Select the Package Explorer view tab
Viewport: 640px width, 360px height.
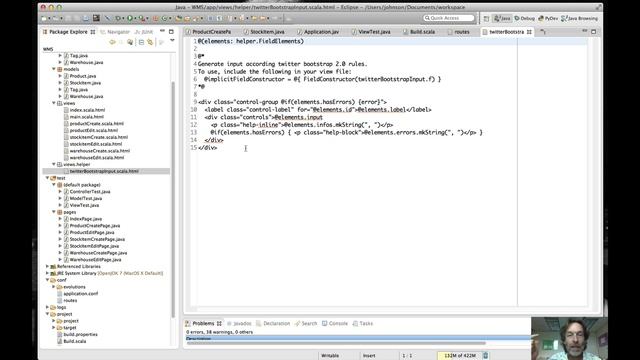(x=68, y=32)
